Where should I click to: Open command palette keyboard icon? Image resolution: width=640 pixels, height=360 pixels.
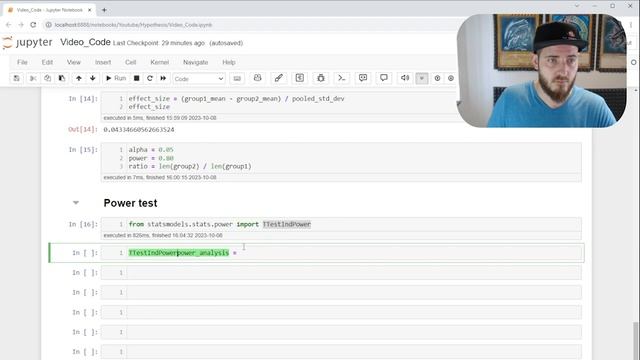[237, 78]
